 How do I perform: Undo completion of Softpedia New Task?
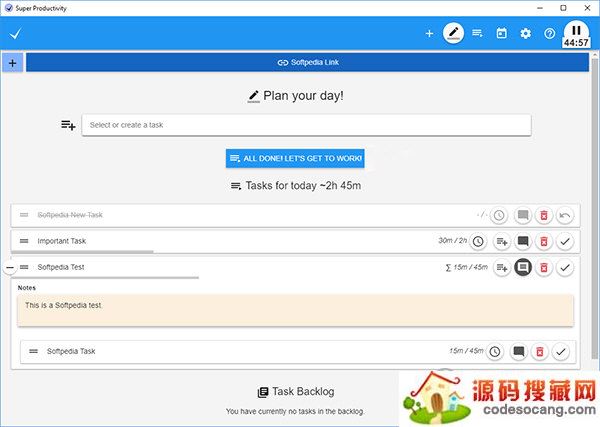point(565,215)
